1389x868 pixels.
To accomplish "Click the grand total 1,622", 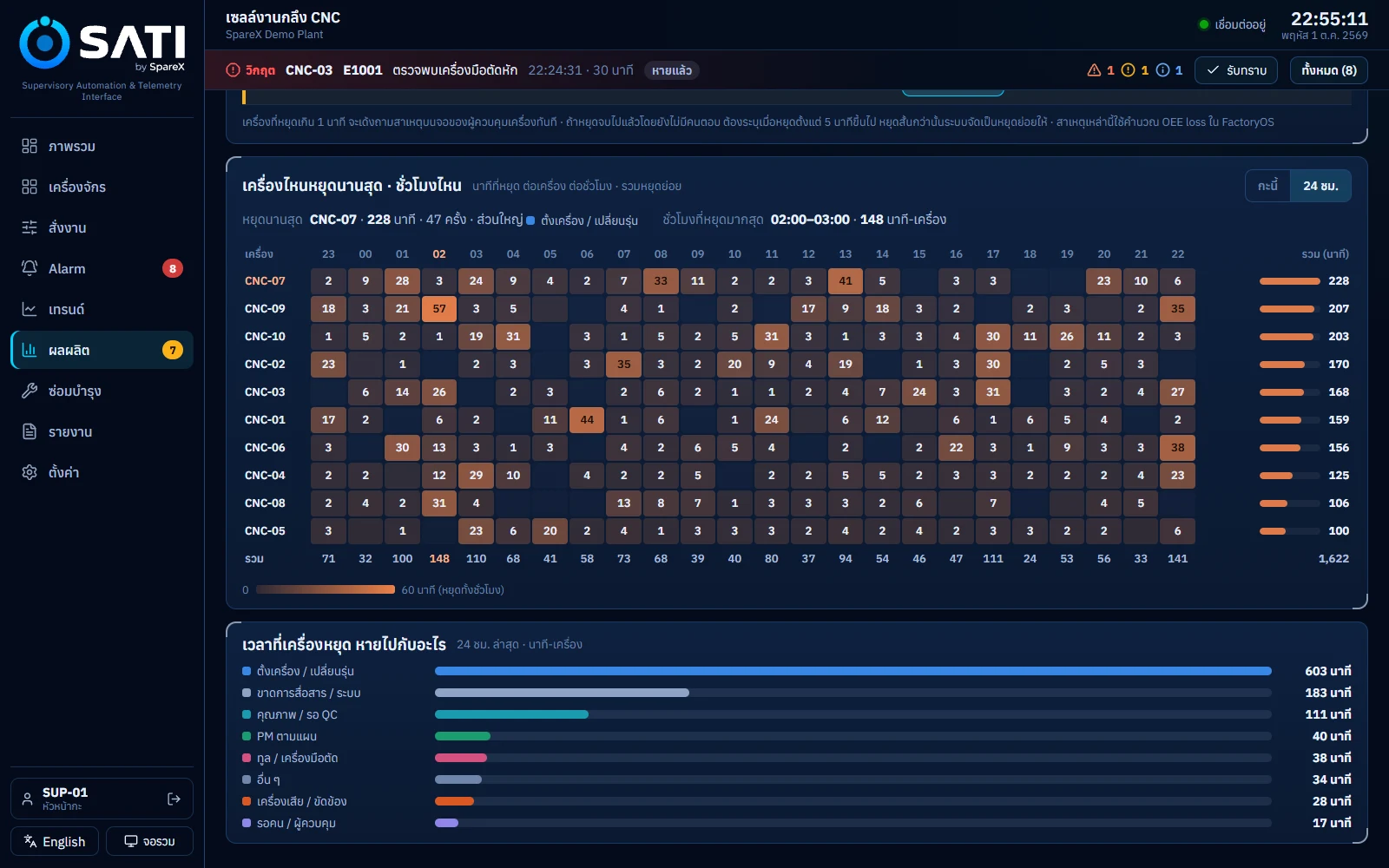I will [x=1333, y=558].
